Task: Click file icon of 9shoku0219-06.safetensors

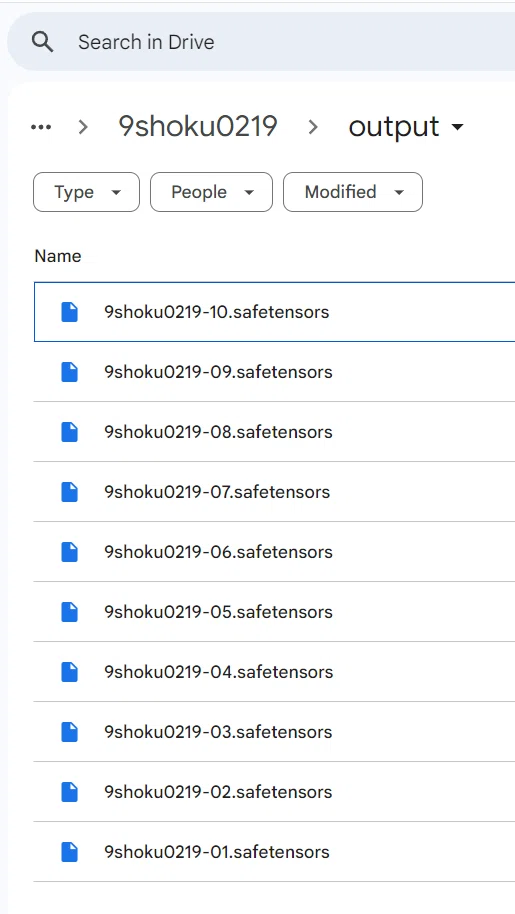Action: pos(69,552)
